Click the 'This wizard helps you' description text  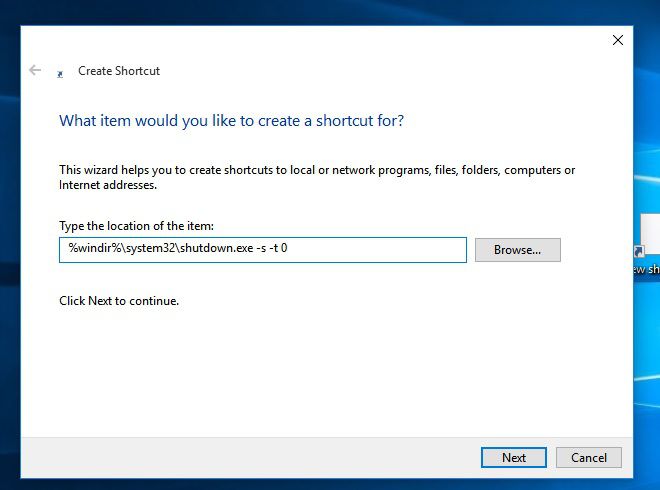pos(317,177)
